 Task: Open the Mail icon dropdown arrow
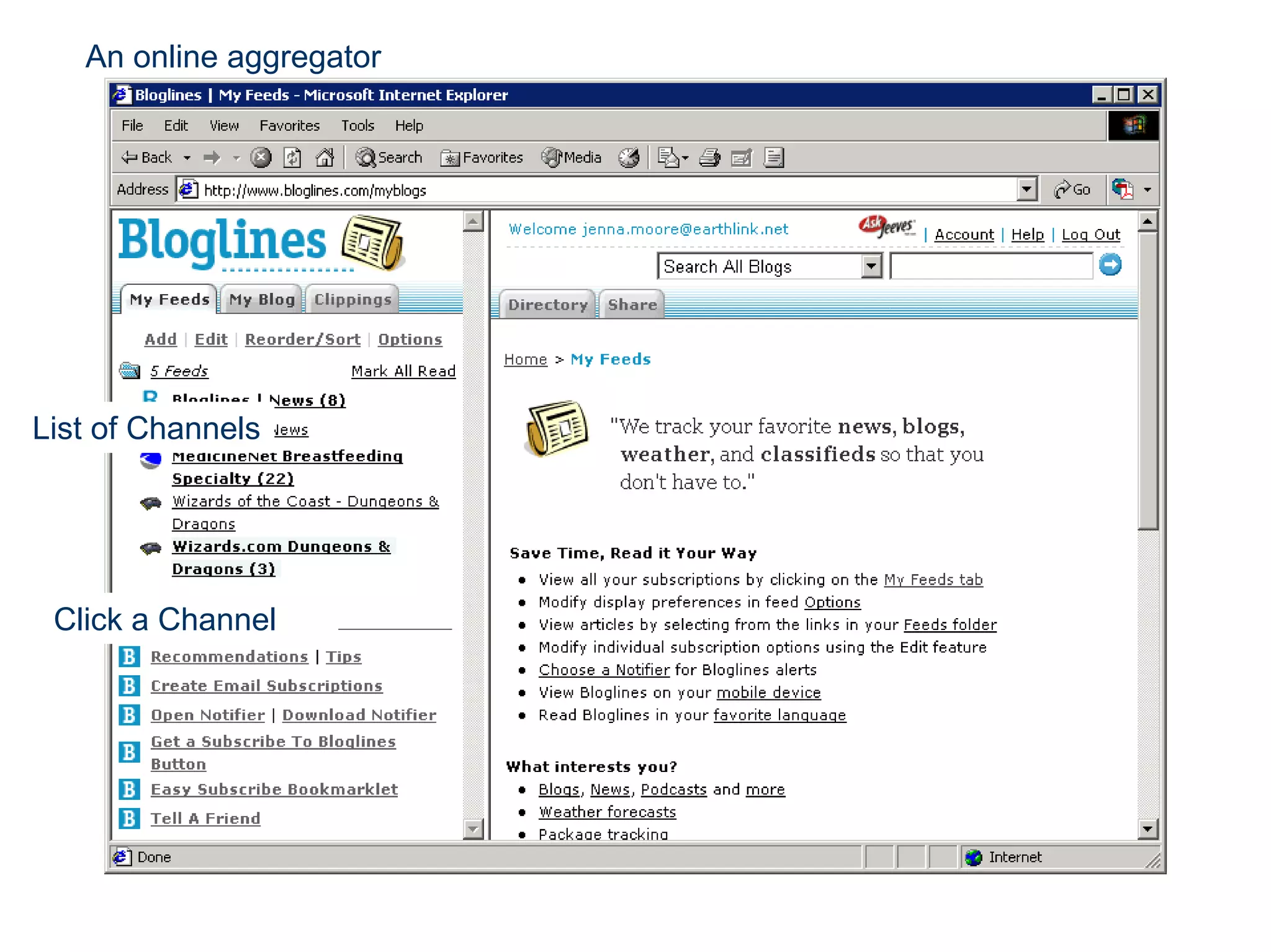click(x=686, y=159)
